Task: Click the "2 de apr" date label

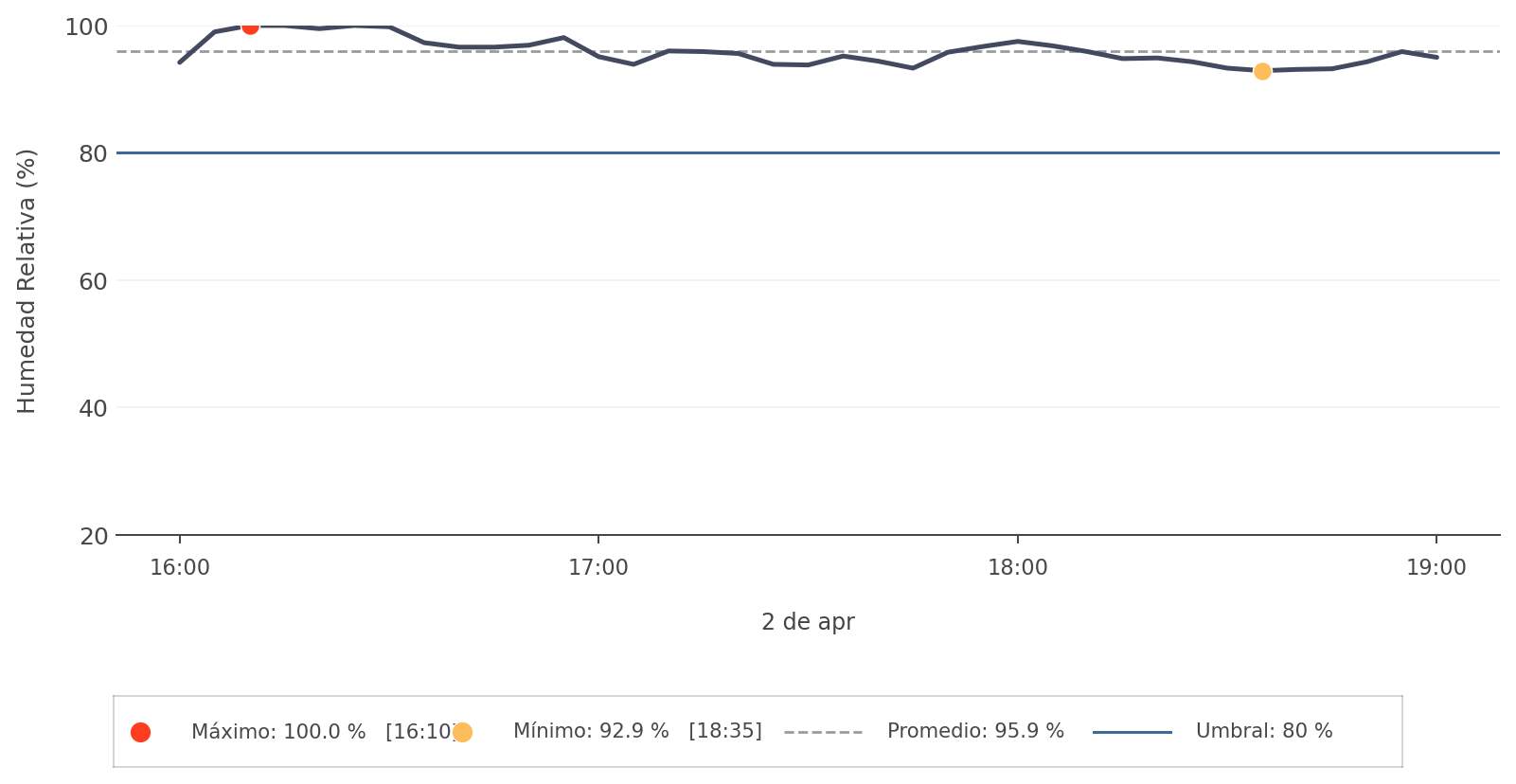Action: coord(808,622)
